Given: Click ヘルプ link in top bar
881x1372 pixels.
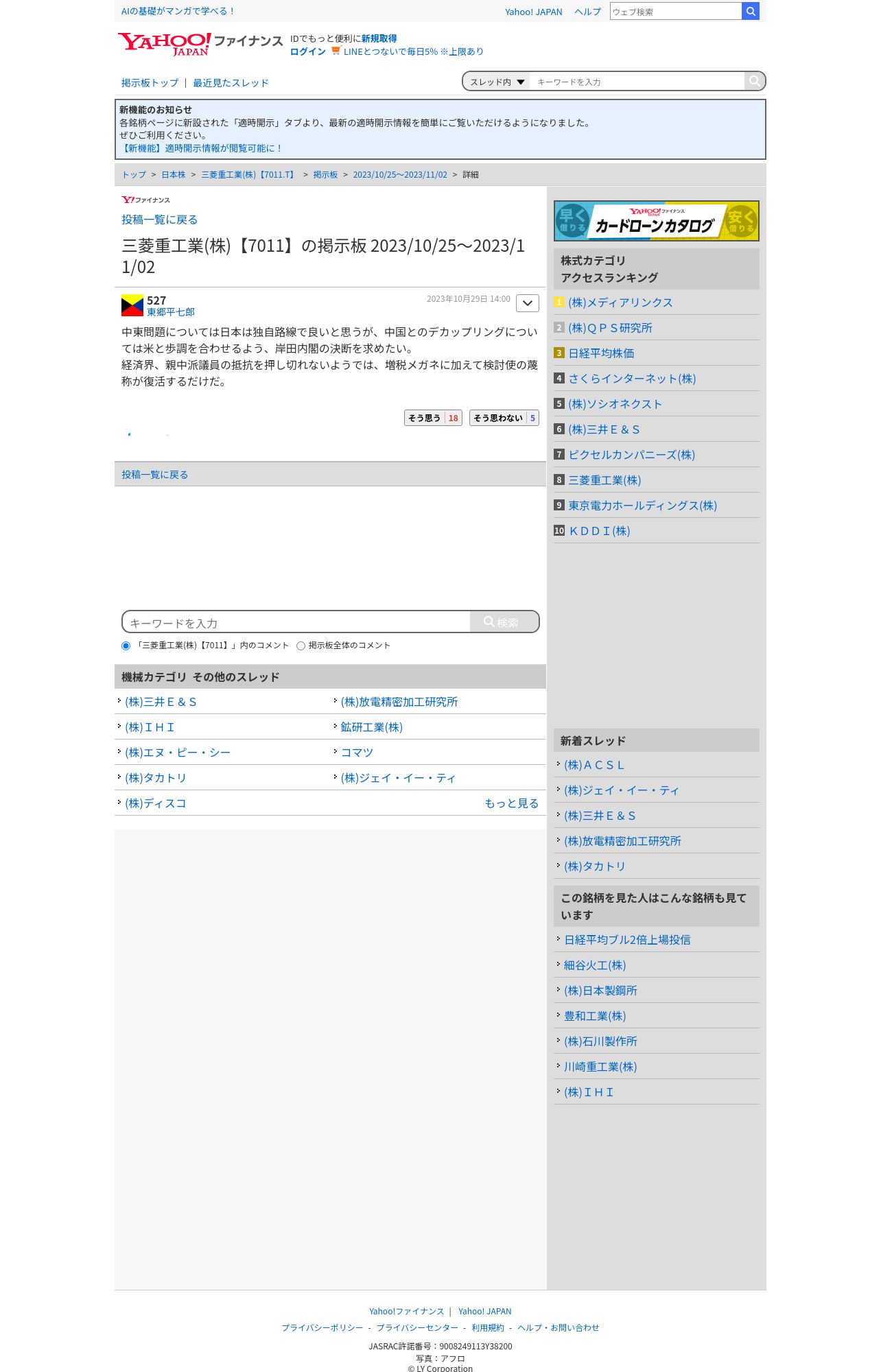Looking at the screenshot, I should coord(587,12).
